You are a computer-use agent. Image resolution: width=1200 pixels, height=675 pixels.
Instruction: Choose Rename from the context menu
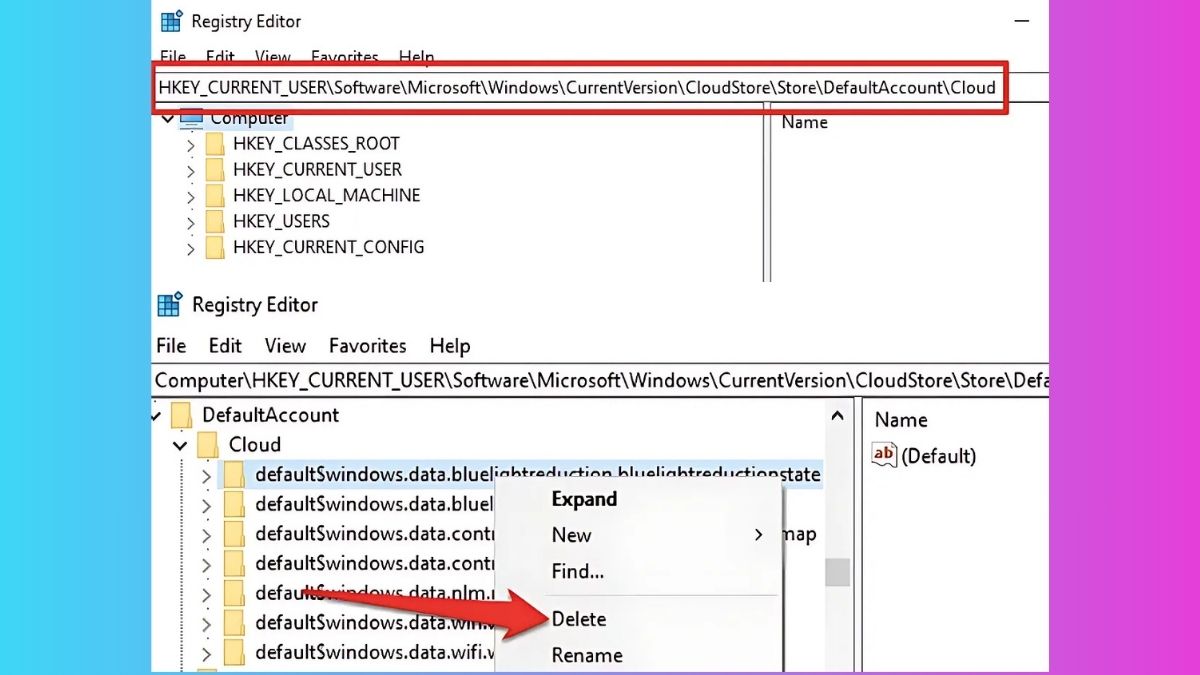click(x=587, y=656)
